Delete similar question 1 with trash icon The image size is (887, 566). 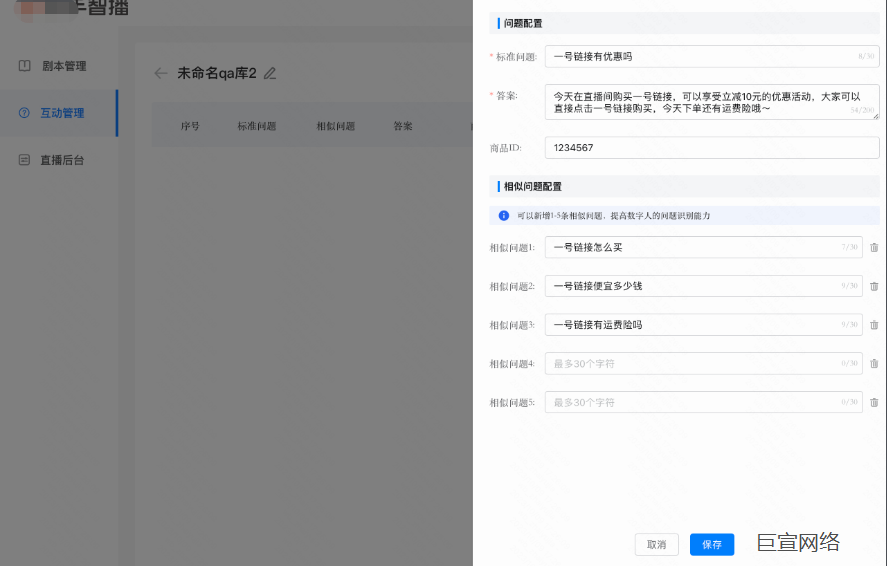coord(874,248)
